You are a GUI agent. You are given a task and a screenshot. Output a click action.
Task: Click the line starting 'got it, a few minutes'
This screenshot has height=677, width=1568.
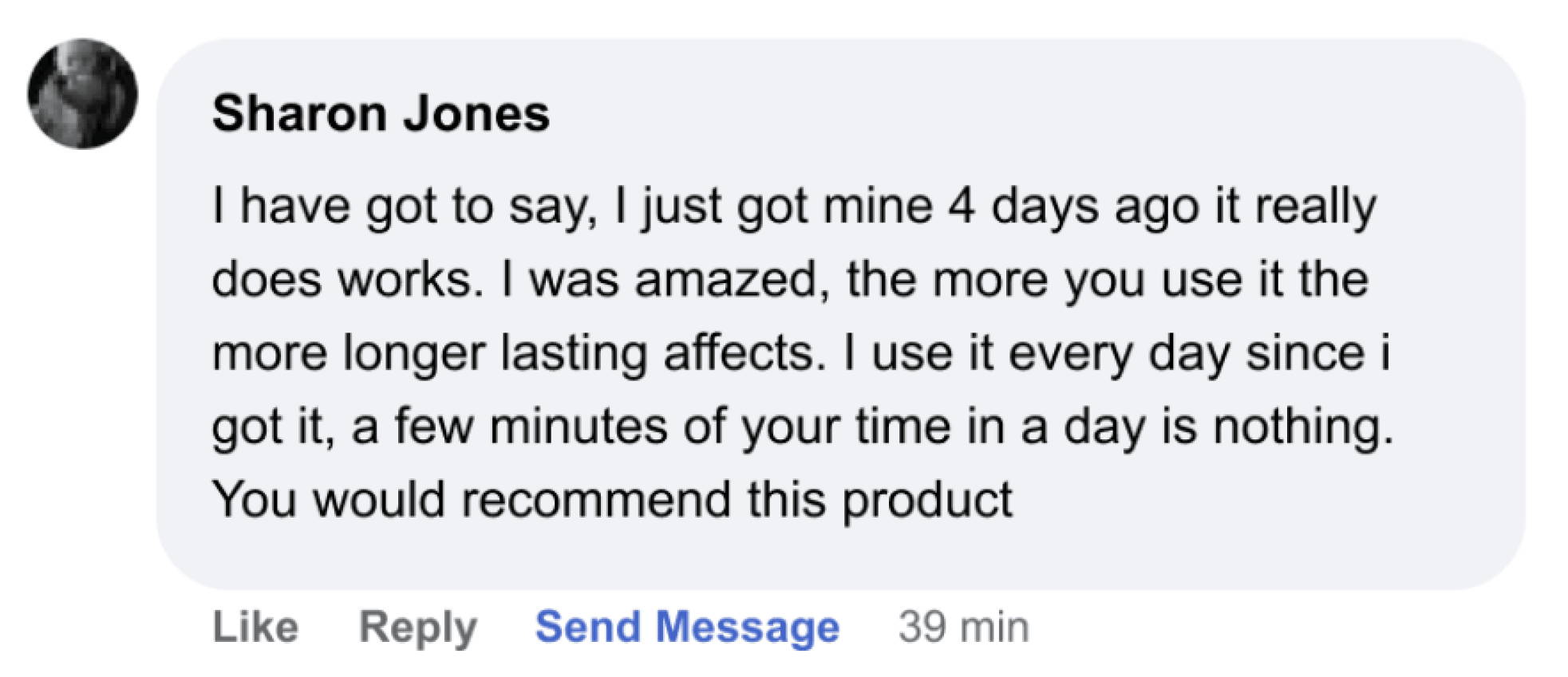click(803, 427)
